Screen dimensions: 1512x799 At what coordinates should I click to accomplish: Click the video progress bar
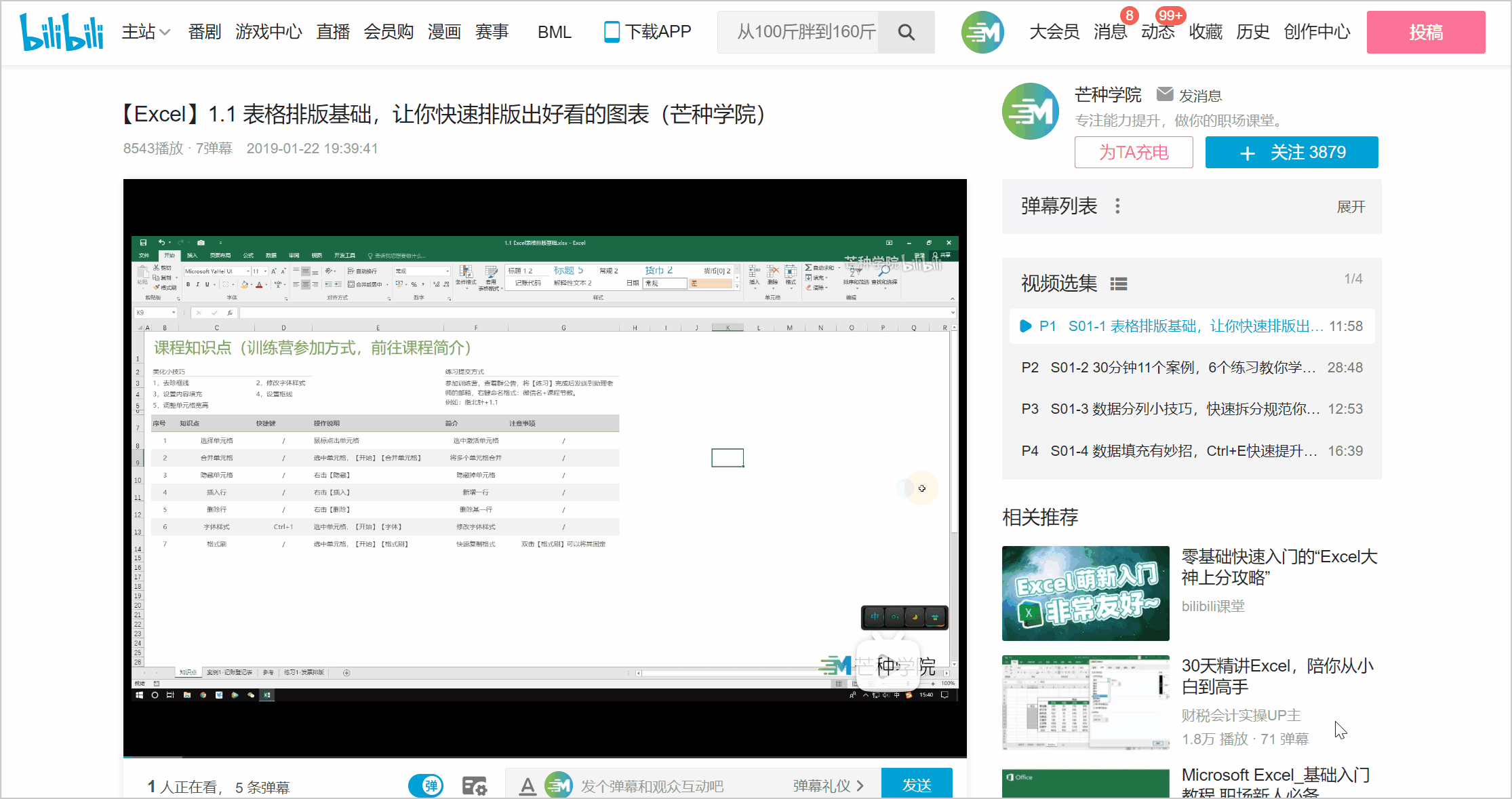point(545,756)
